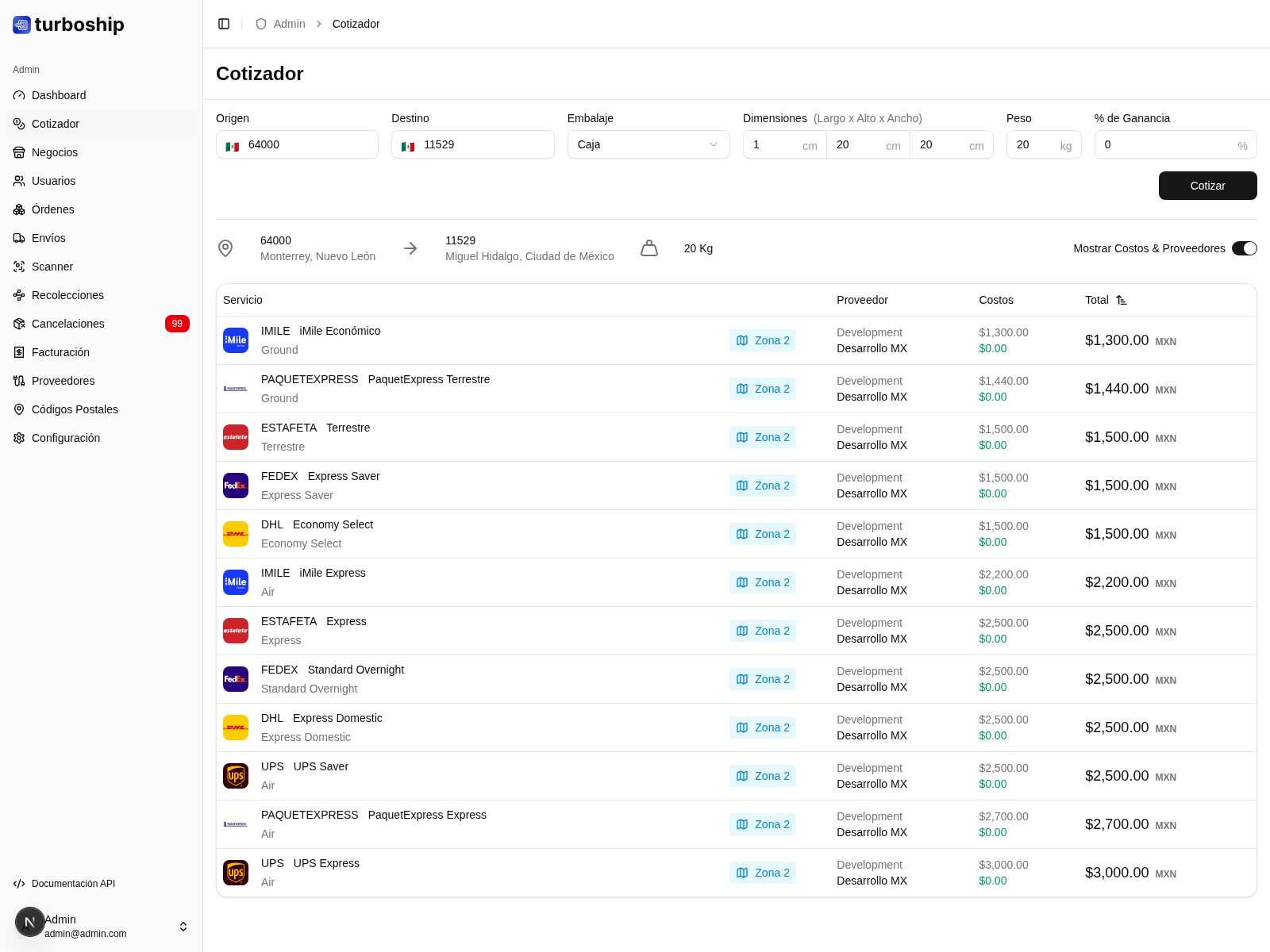1270x952 pixels.
Task: Click the location pin icon near 64000
Action: [225, 248]
